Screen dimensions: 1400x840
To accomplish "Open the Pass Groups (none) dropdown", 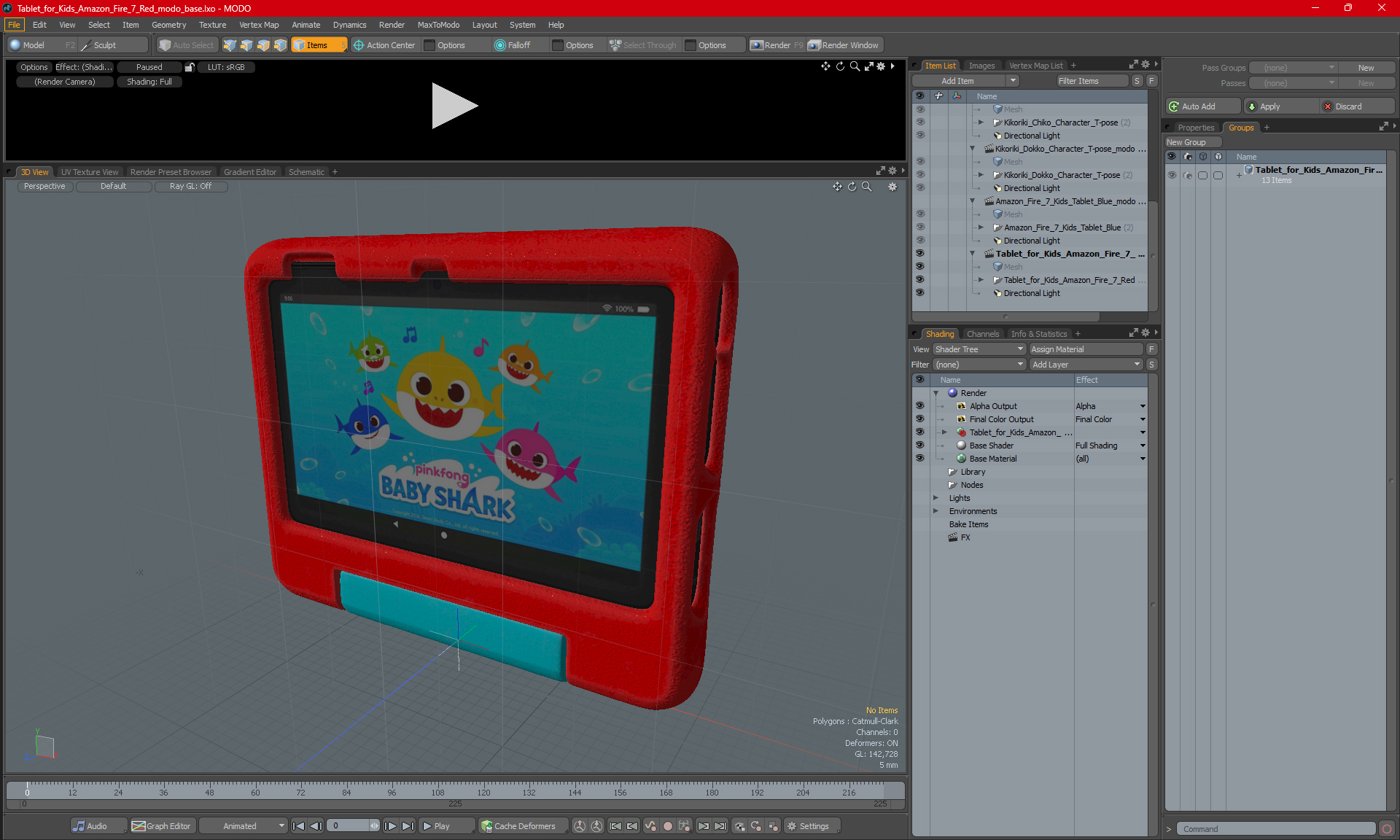I will (x=1293, y=68).
